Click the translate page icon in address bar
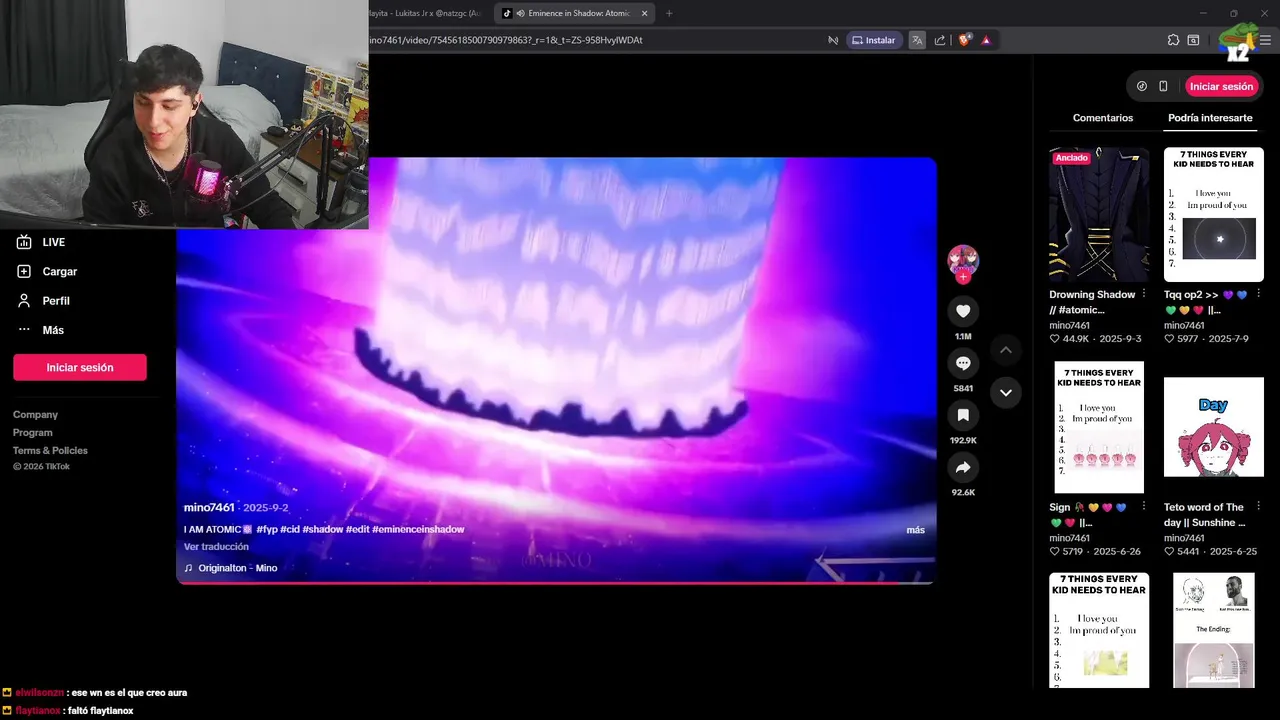 (917, 40)
